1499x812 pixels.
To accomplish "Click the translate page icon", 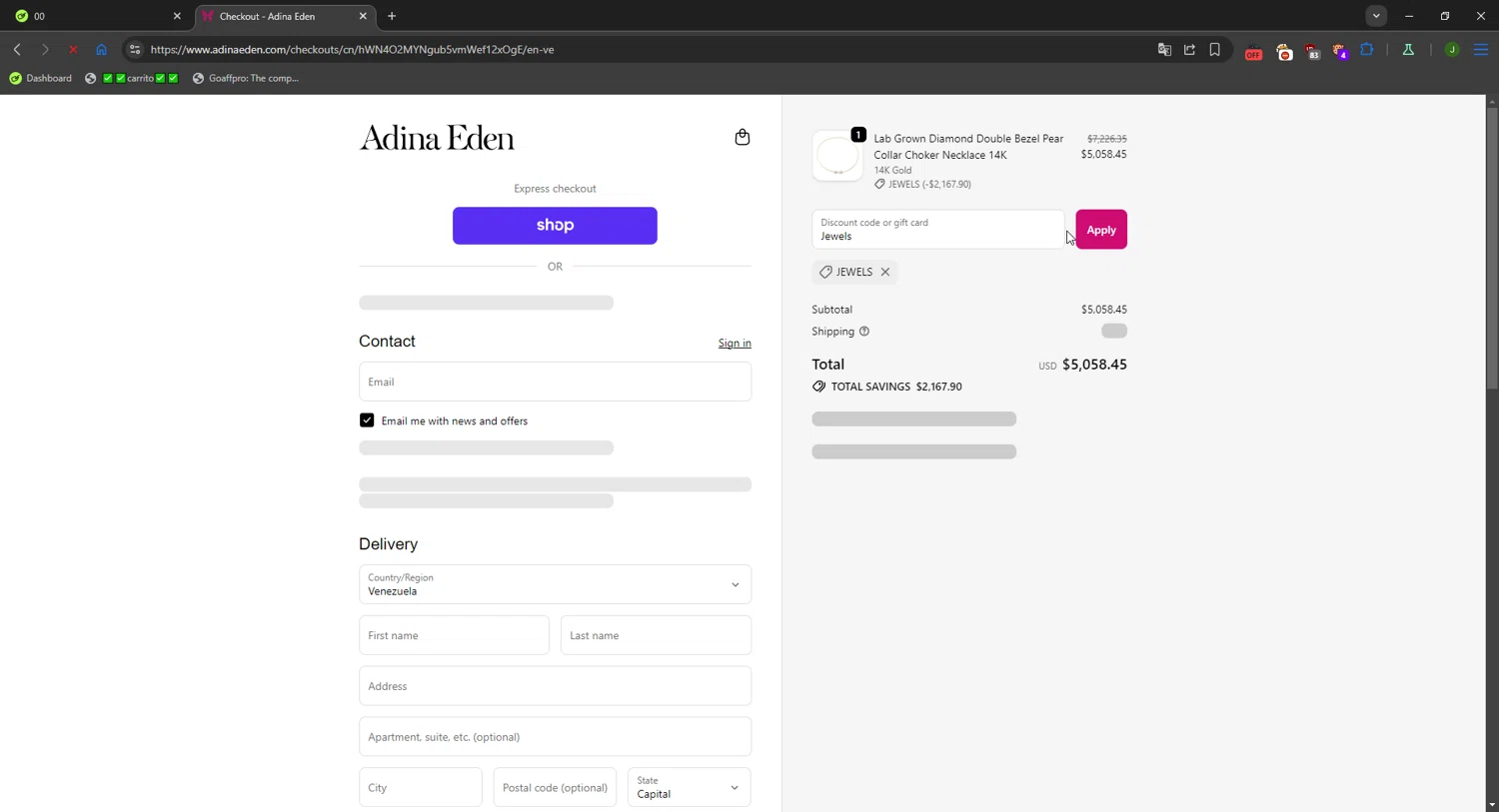I will pyautogui.click(x=1164, y=49).
